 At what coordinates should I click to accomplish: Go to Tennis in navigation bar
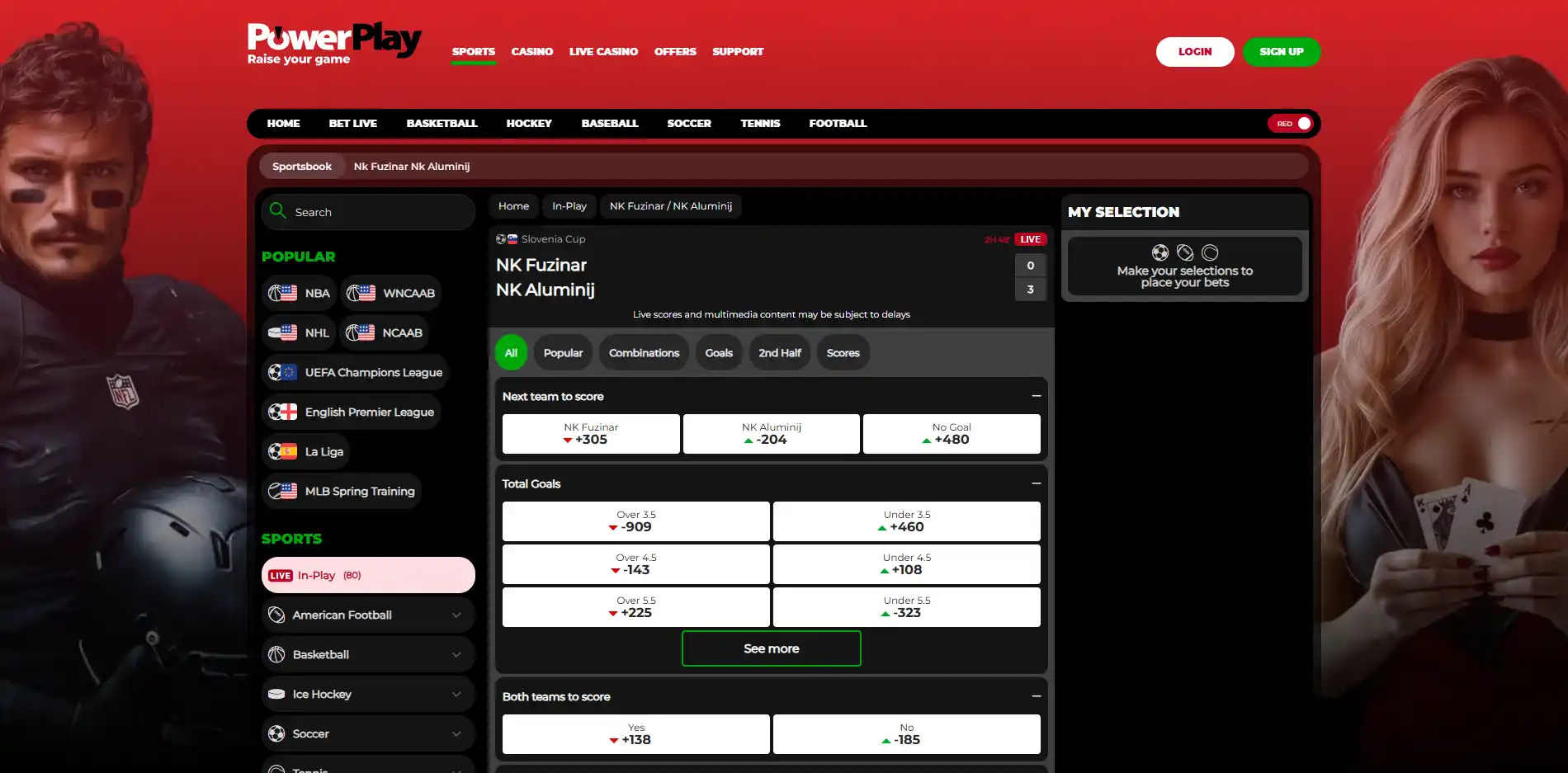(x=760, y=123)
